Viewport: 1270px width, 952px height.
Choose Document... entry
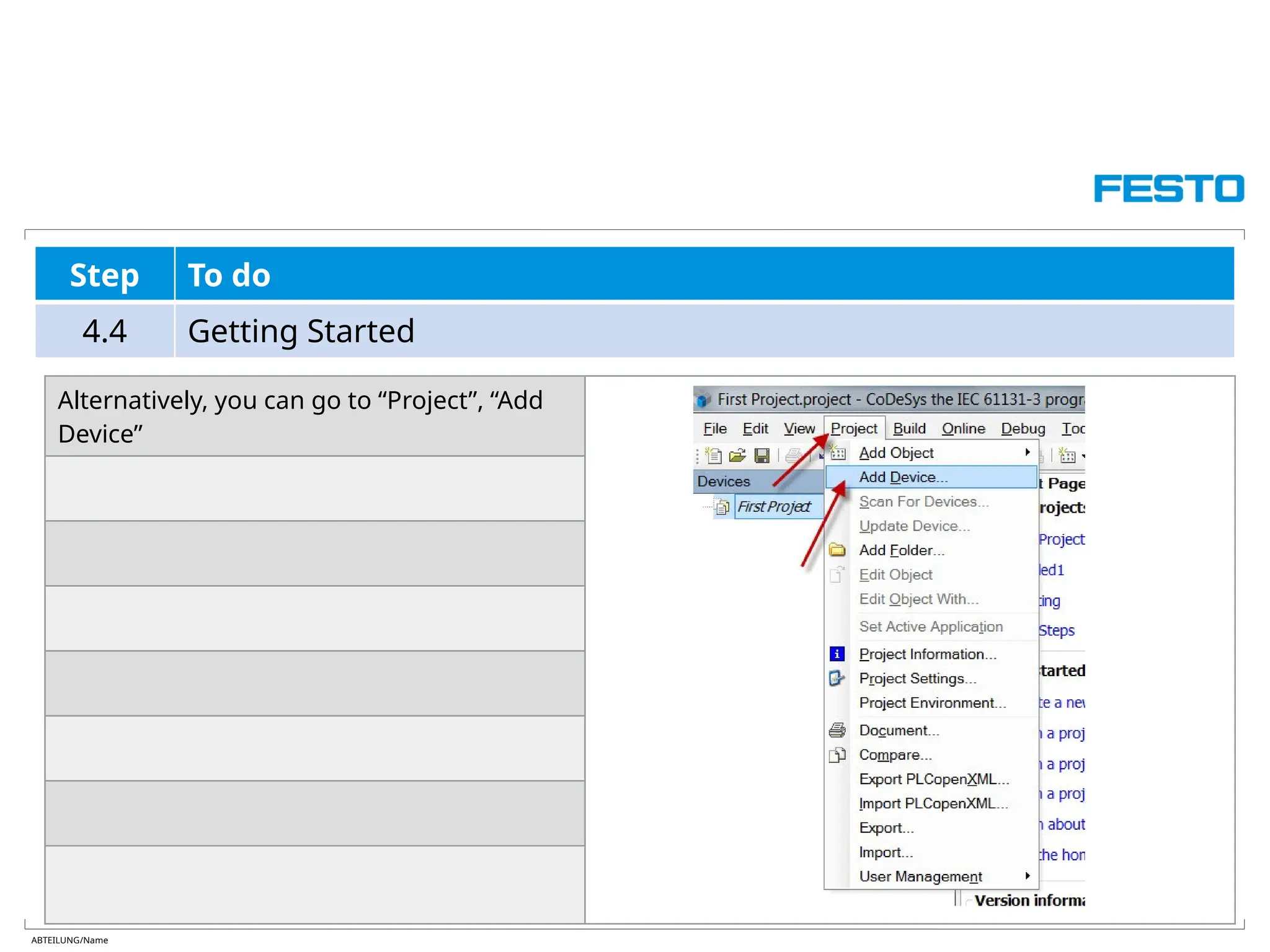tap(931, 730)
